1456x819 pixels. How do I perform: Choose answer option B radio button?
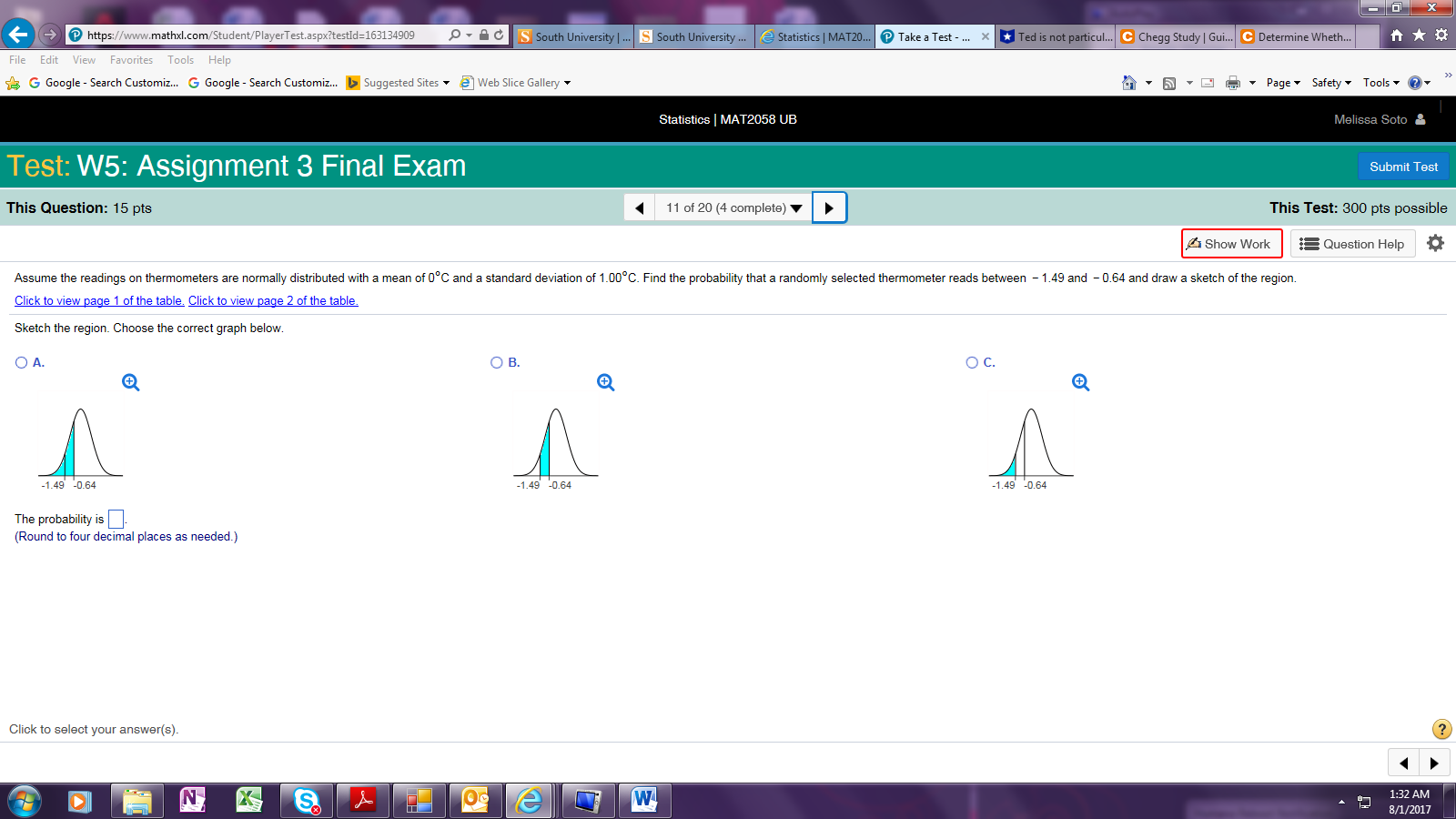[497, 362]
